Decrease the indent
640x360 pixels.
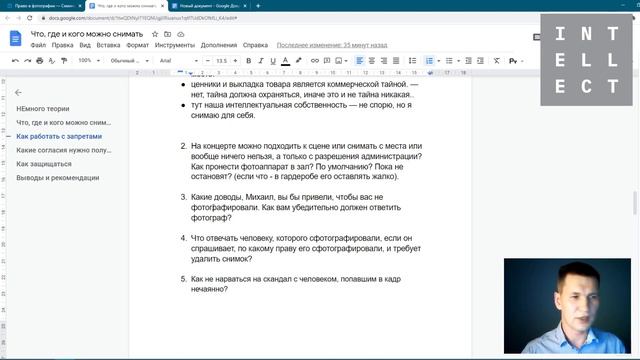point(468,61)
